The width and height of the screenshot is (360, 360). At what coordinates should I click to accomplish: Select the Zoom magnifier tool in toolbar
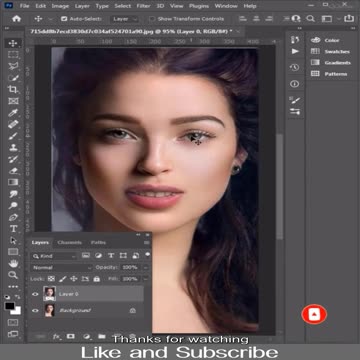click(13, 275)
